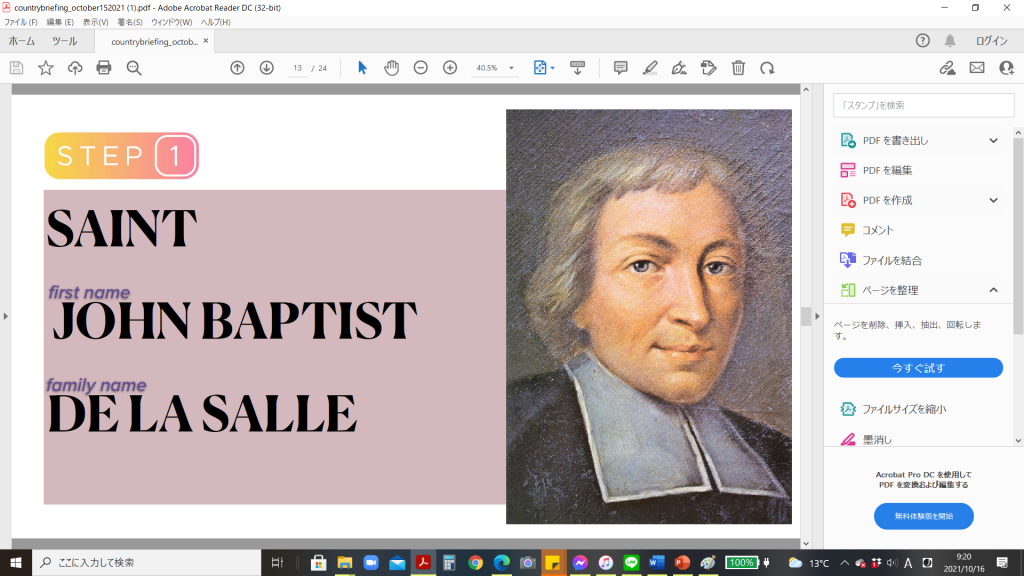The width and height of the screenshot is (1024, 576).
Task: Send the file by email envelope icon
Action: point(977,68)
